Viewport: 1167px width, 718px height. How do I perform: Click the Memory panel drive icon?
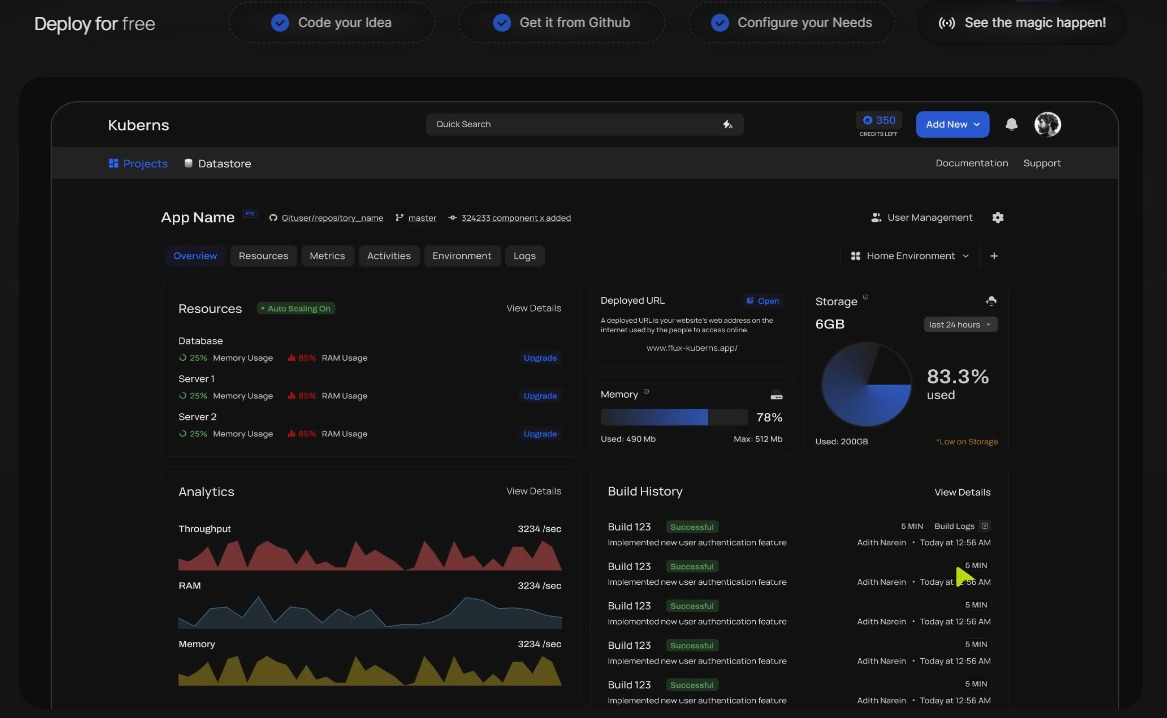776,395
